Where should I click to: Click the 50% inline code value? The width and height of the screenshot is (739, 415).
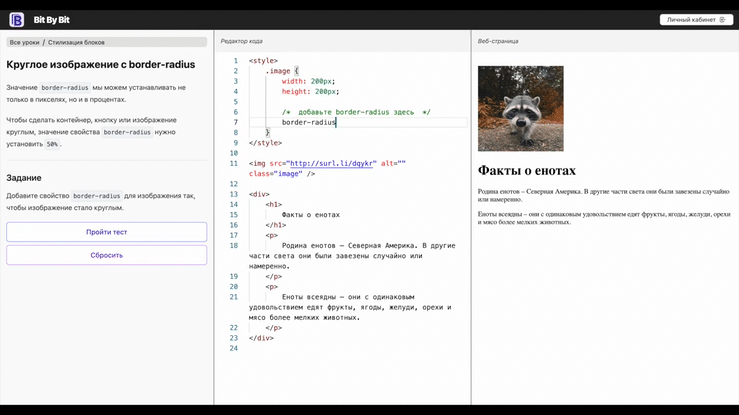(x=52, y=144)
